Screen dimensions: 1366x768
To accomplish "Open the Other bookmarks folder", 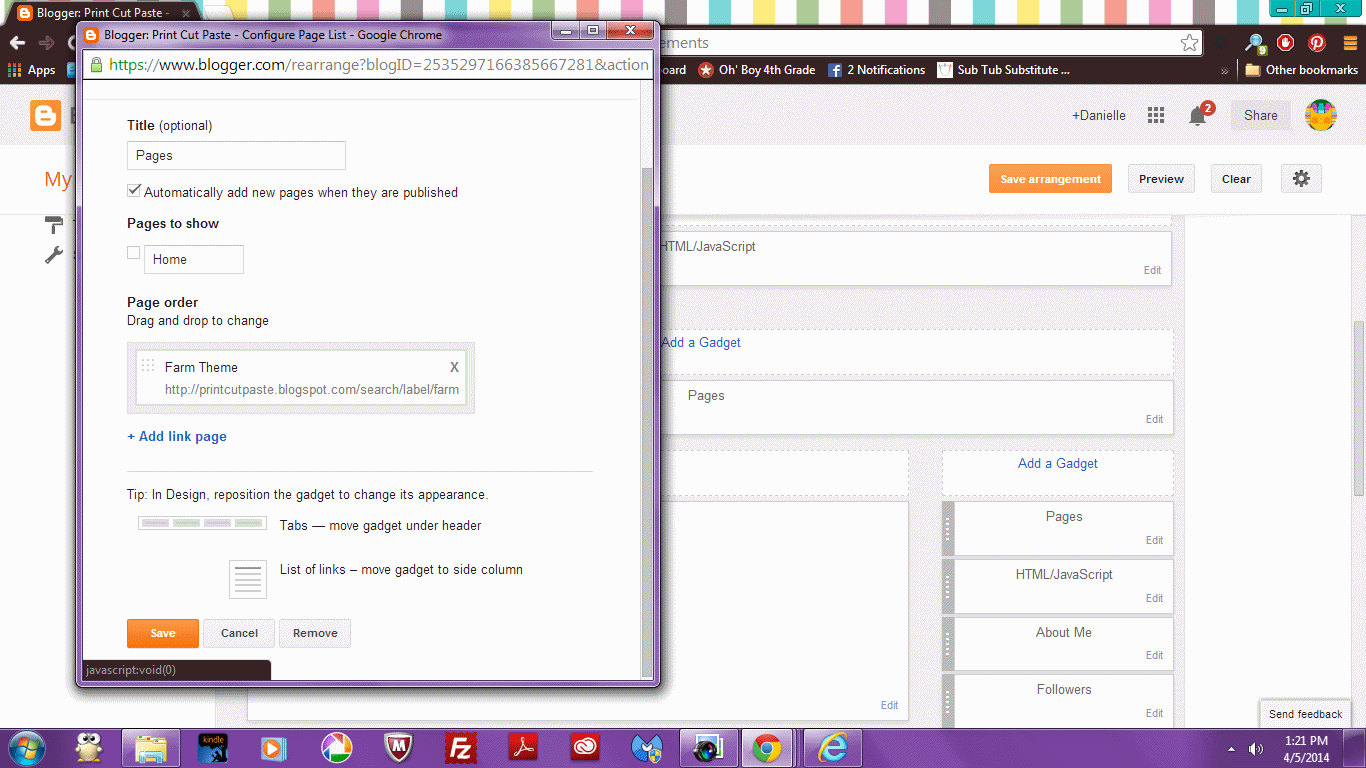I will click(x=1300, y=70).
